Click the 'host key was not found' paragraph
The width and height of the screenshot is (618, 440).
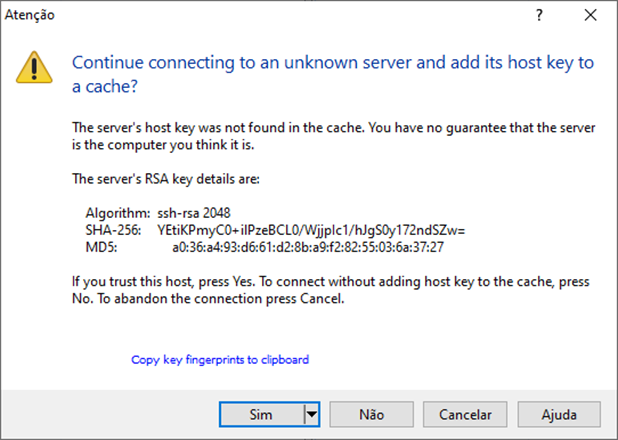[x=333, y=136]
